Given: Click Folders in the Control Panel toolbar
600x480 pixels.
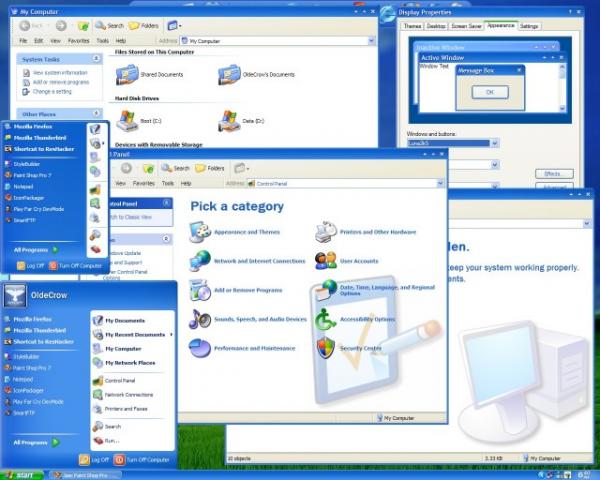Looking at the screenshot, I should coord(210,168).
